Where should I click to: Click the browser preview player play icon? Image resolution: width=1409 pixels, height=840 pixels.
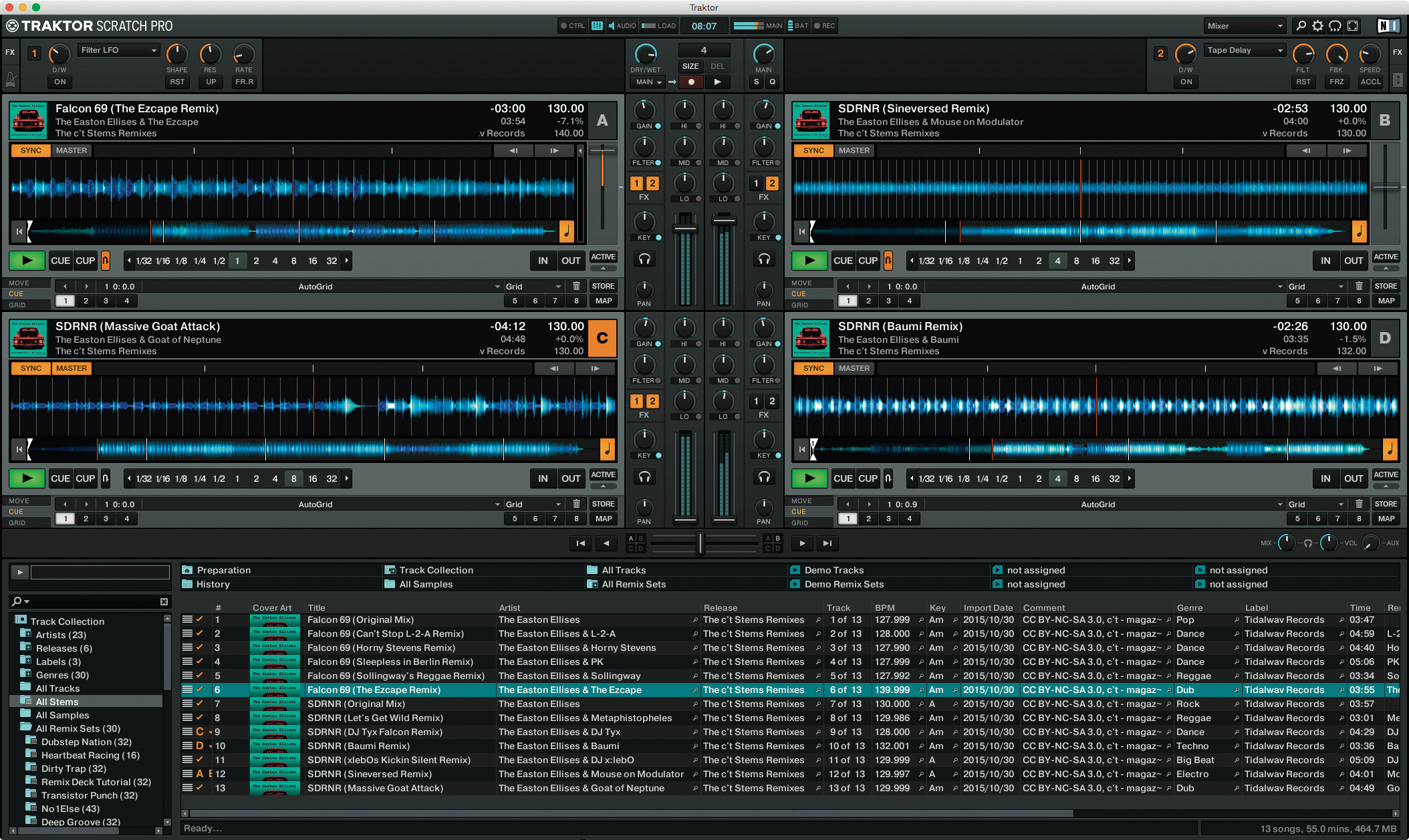[20, 572]
